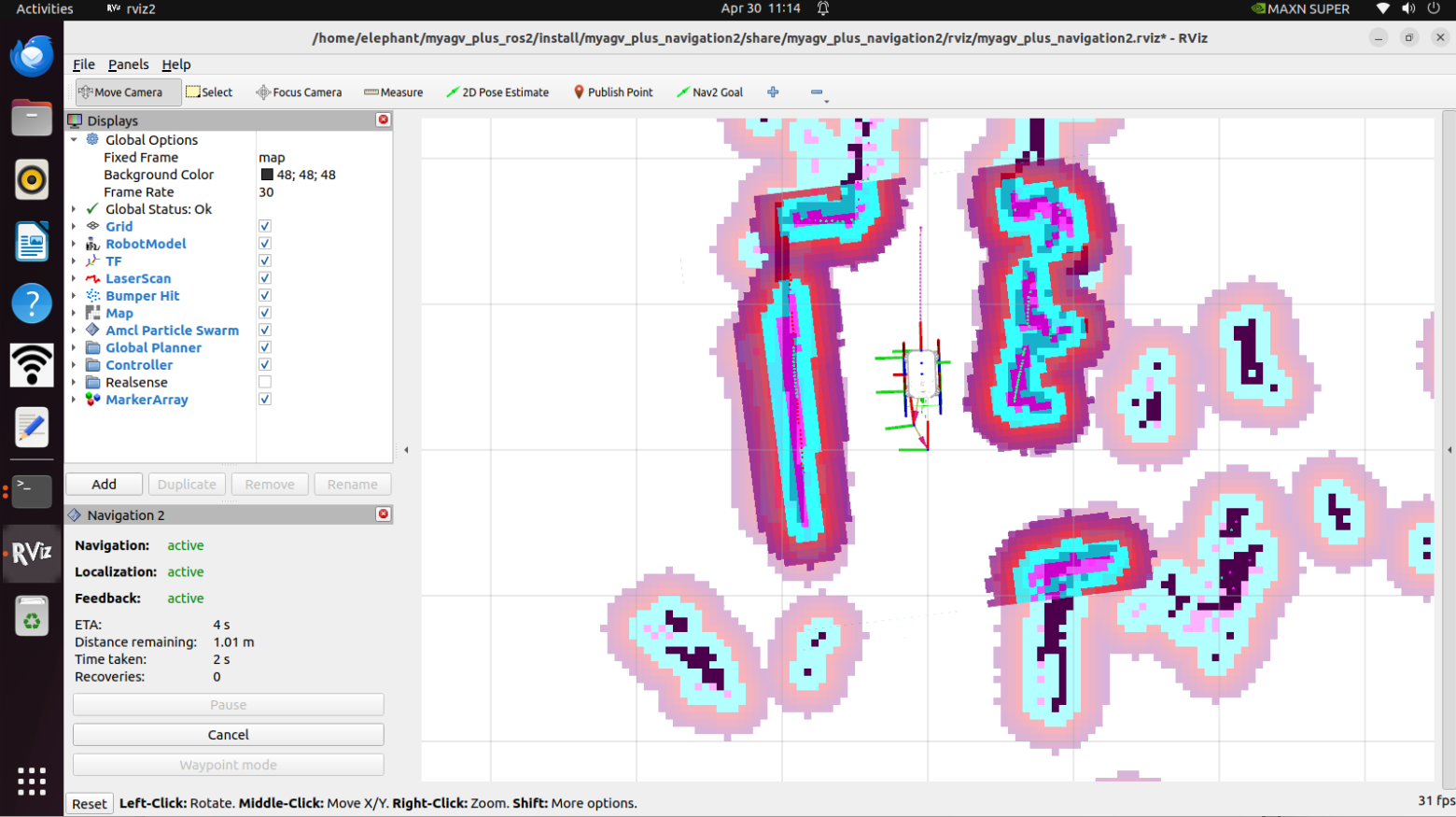
Task: Expand the Global Planner group
Action: tap(74, 347)
